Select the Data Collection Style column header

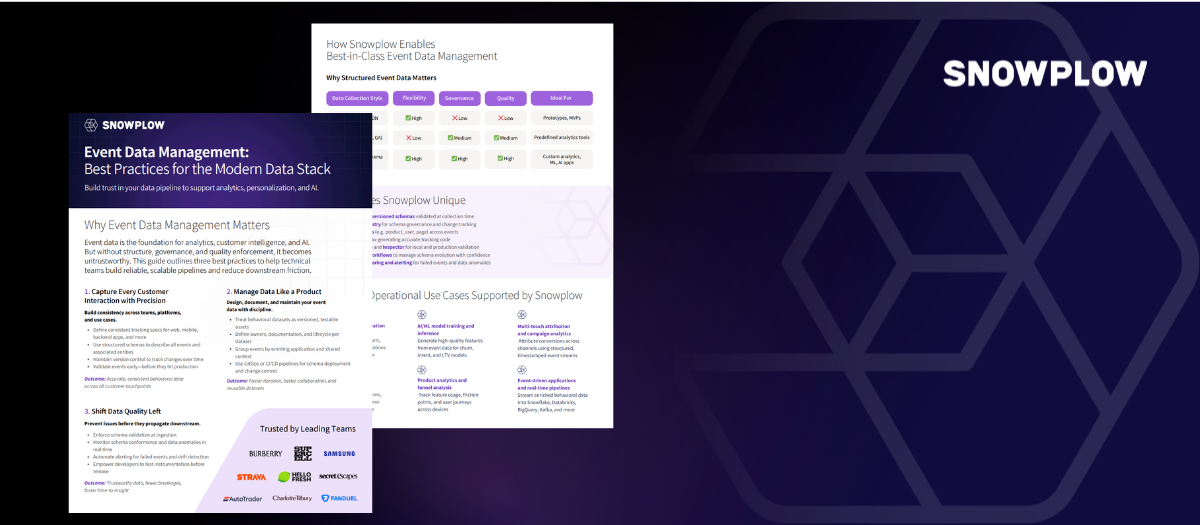click(x=357, y=98)
